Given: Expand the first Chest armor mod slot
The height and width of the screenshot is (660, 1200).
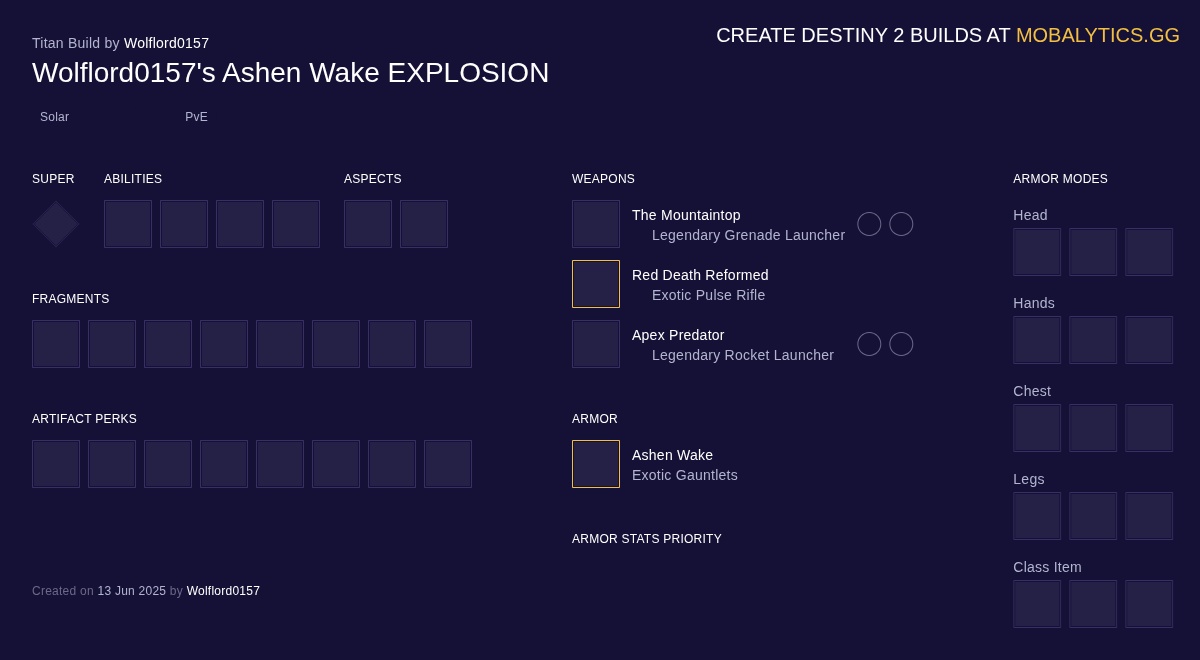Looking at the screenshot, I should [x=1037, y=428].
